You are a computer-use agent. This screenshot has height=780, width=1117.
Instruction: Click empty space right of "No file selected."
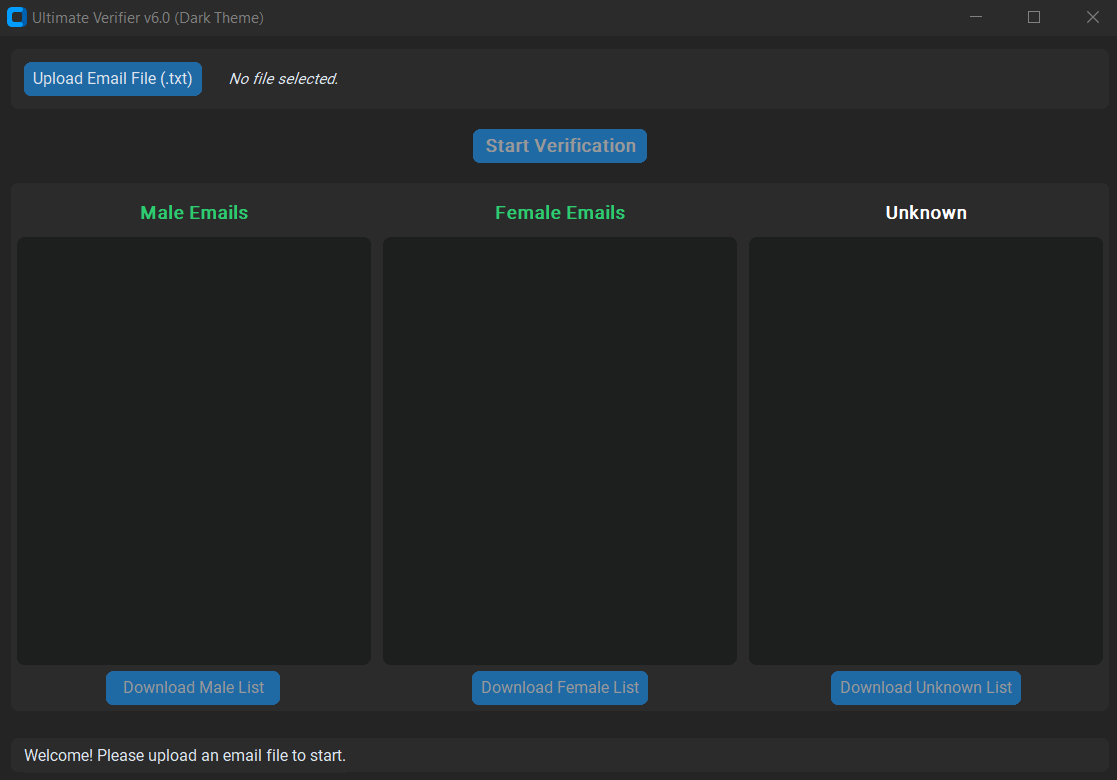click(x=700, y=79)
